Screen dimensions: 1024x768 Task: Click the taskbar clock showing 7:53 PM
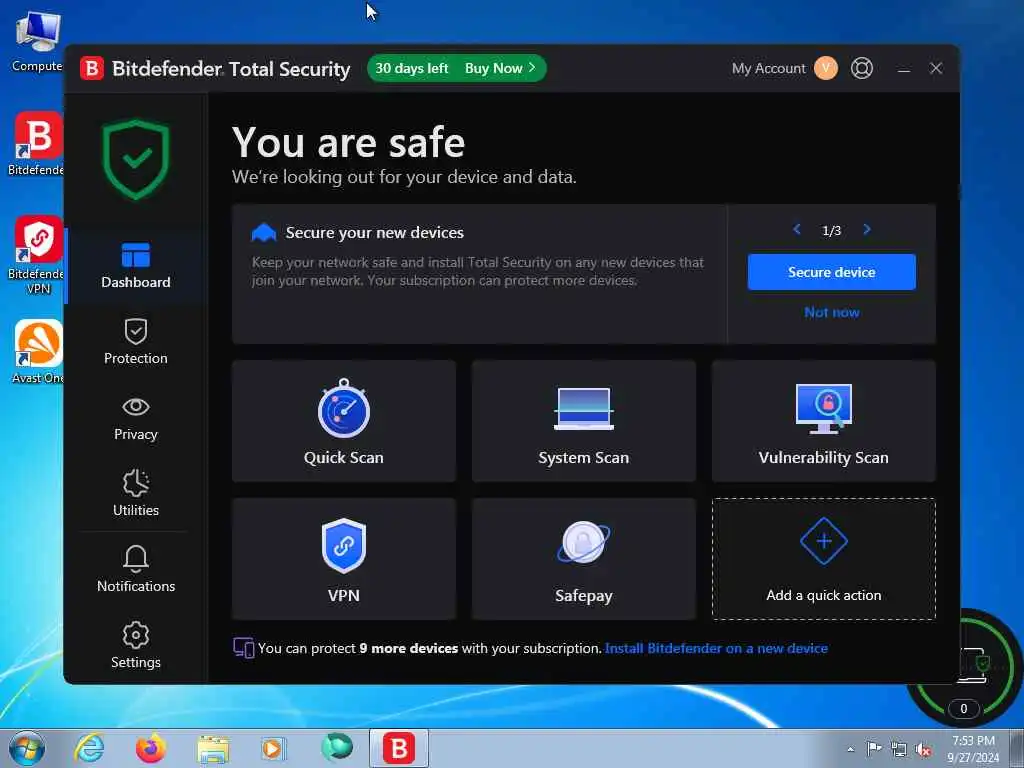click(x=973, y=748)
